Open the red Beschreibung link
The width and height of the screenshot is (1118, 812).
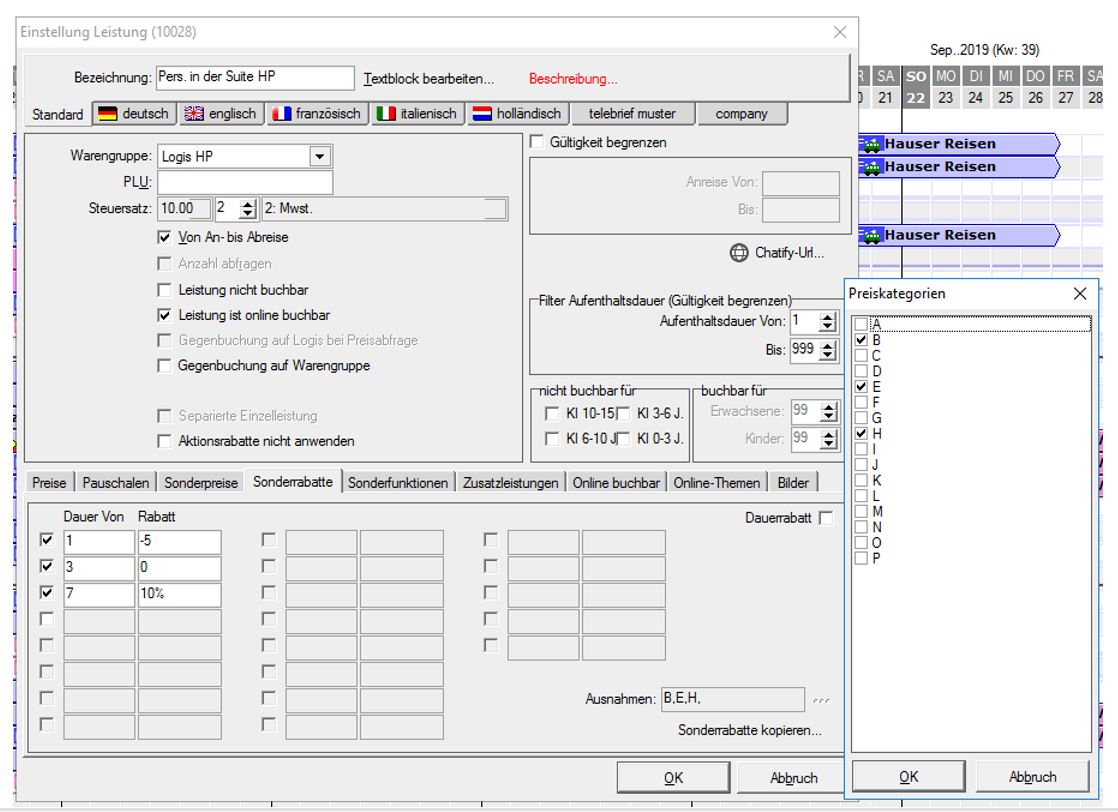(x=573, y=79)
